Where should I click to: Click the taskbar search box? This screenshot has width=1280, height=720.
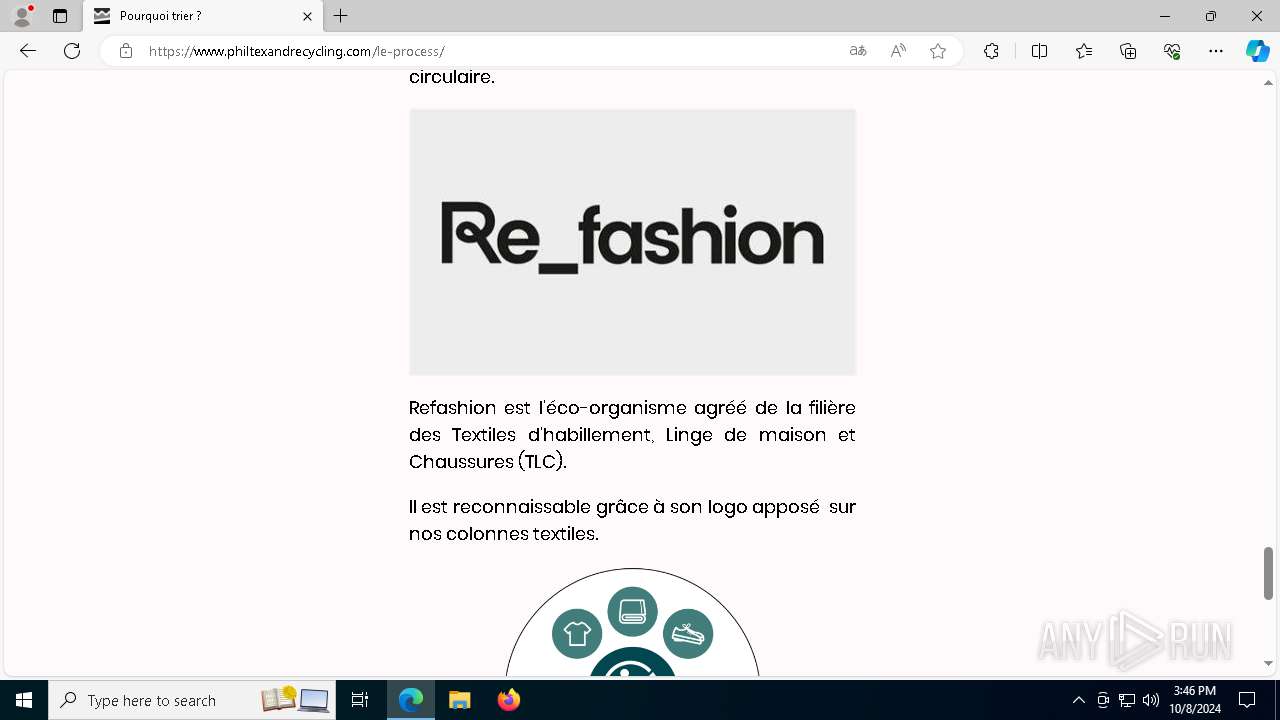(x=192, y=700)
